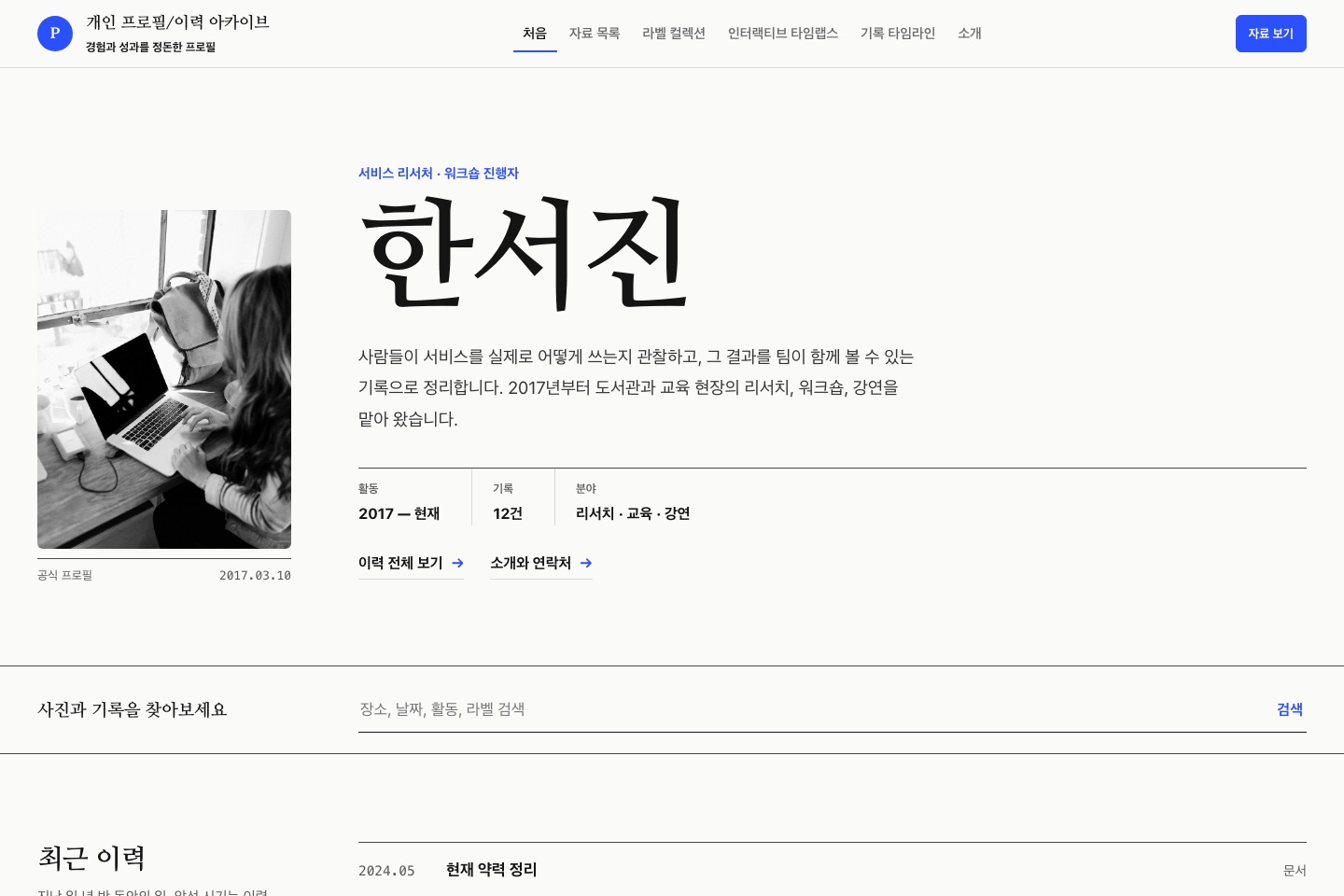Screen dimensions: 1344x896
Task: Click the 검색 submit button
Action: tap(1290, 709)
